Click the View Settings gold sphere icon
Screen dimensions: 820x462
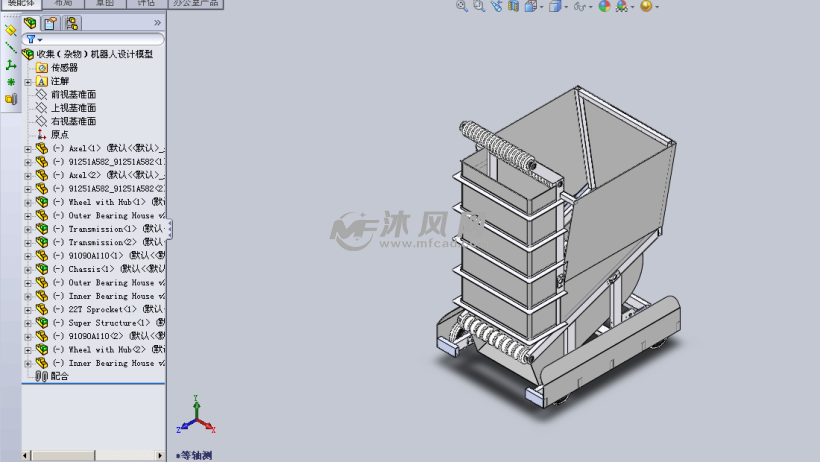(646, 6)
